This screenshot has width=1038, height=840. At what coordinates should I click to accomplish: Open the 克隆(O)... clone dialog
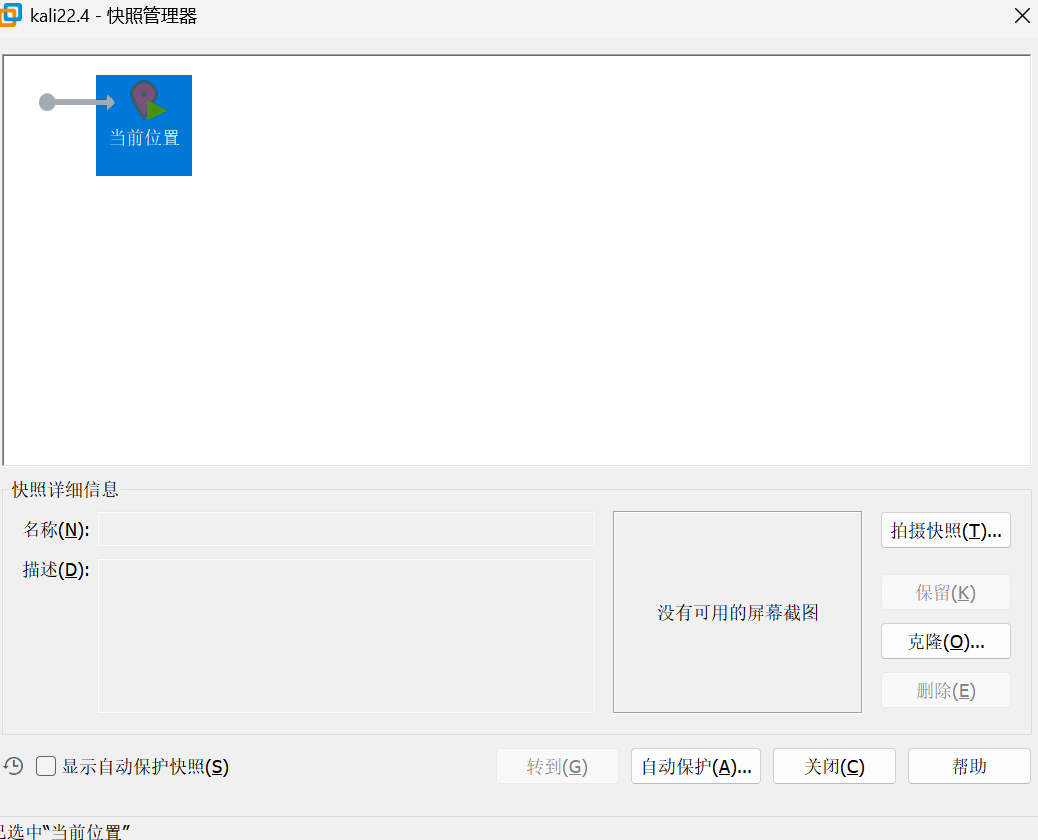[x=945, y=642]
